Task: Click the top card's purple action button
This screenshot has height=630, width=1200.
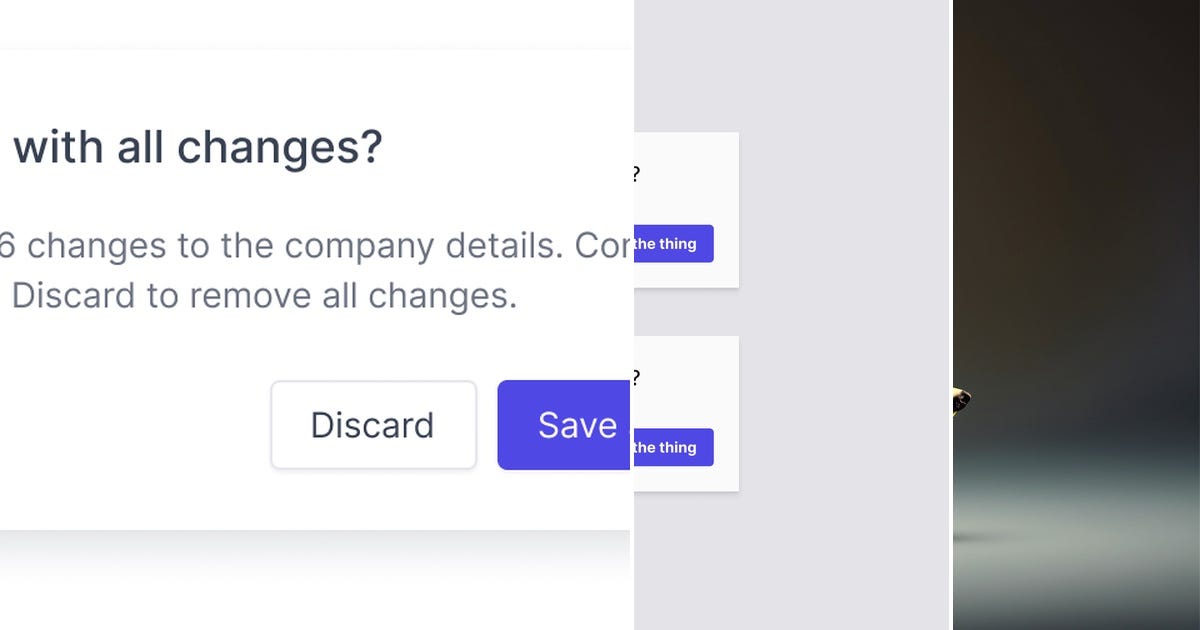Action: coord(680,244)
